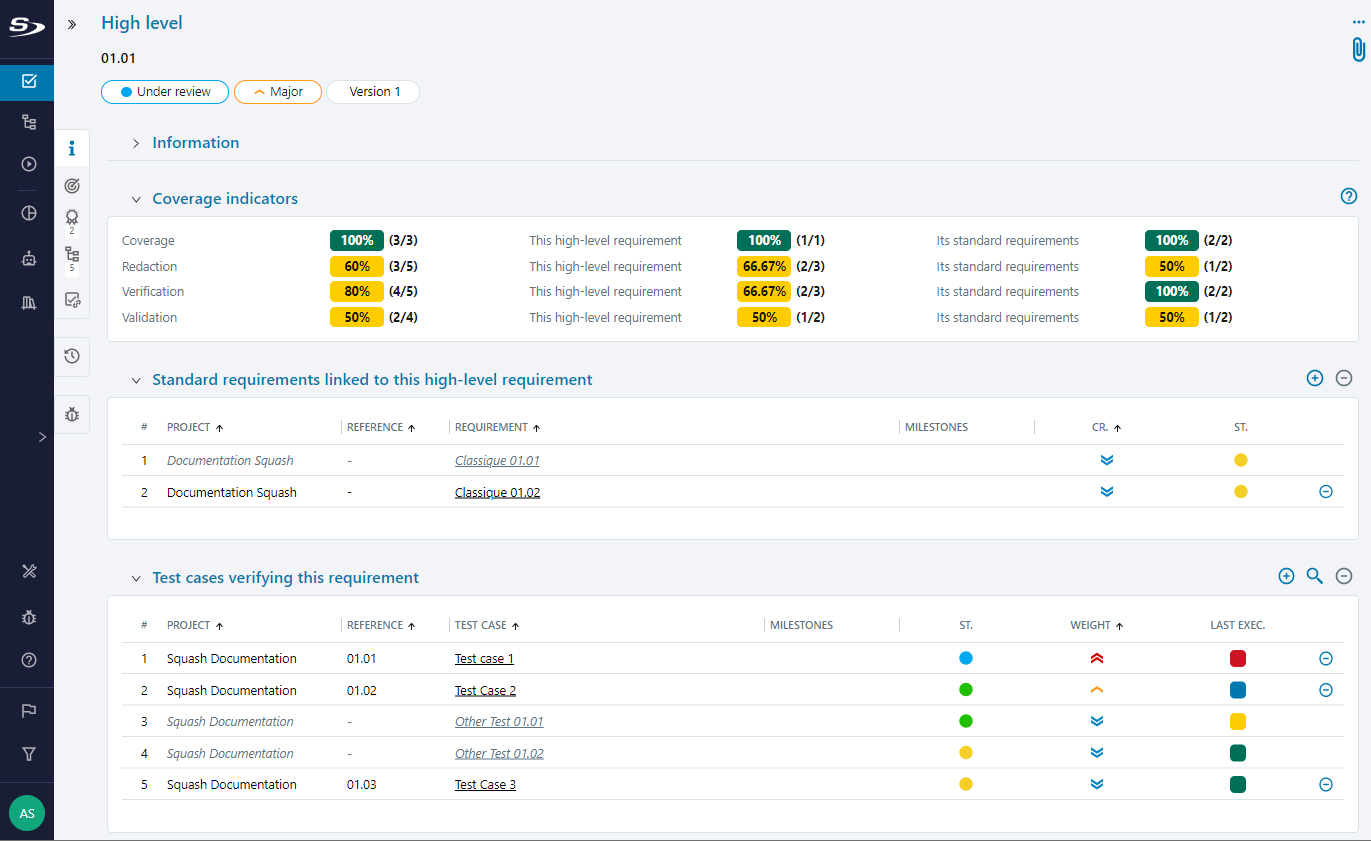Add a test case with plus icon

point(1286,576)
